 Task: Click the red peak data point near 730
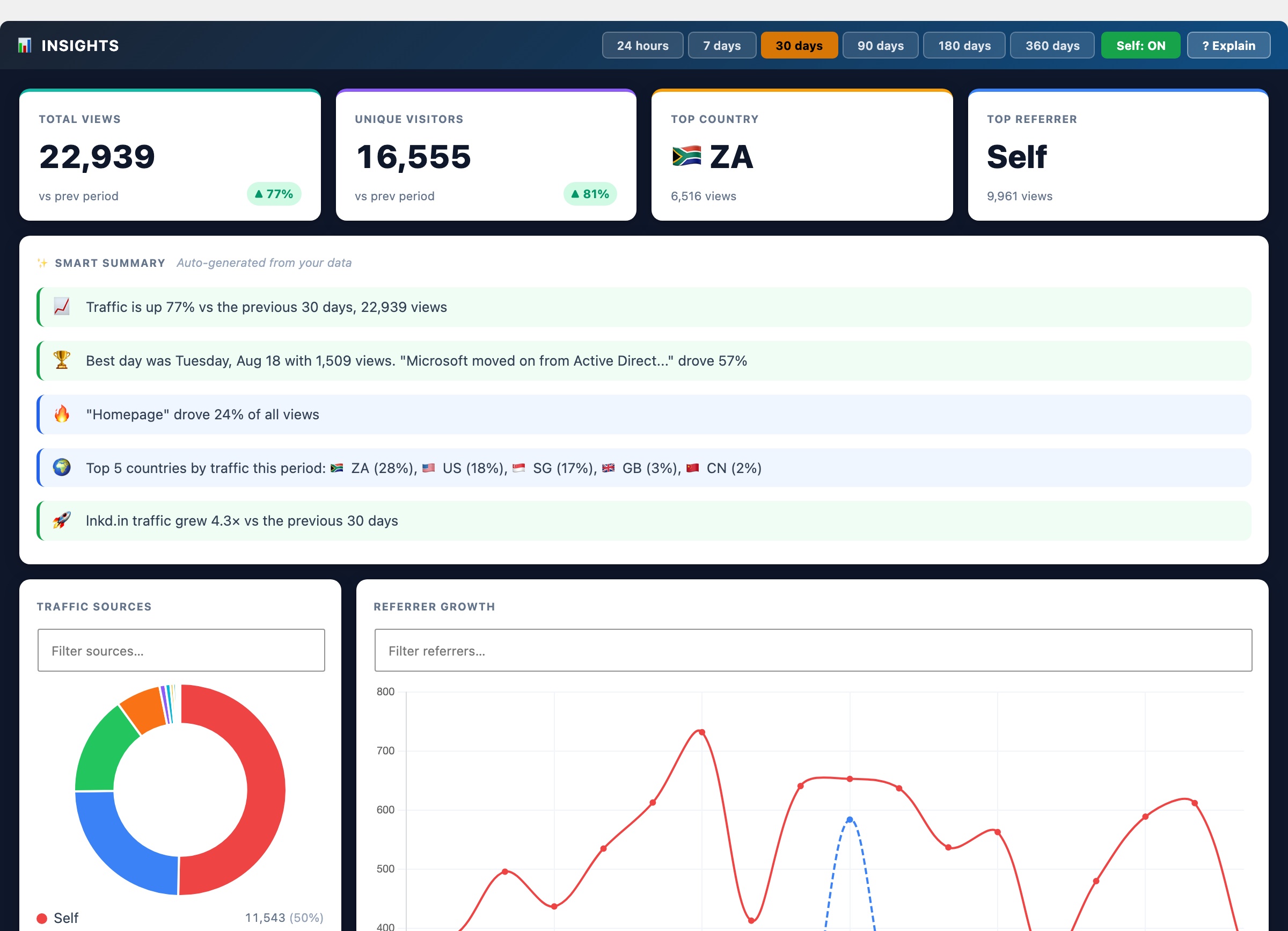tap(702, 732)
